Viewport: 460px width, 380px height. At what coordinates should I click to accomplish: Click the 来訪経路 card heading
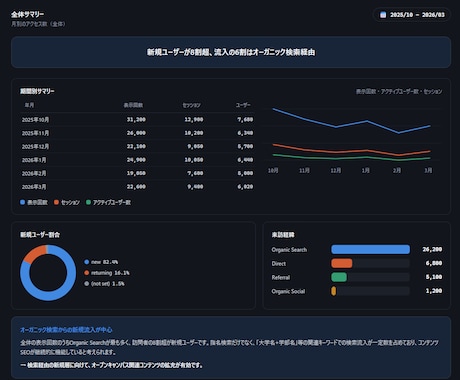(283, 235)
